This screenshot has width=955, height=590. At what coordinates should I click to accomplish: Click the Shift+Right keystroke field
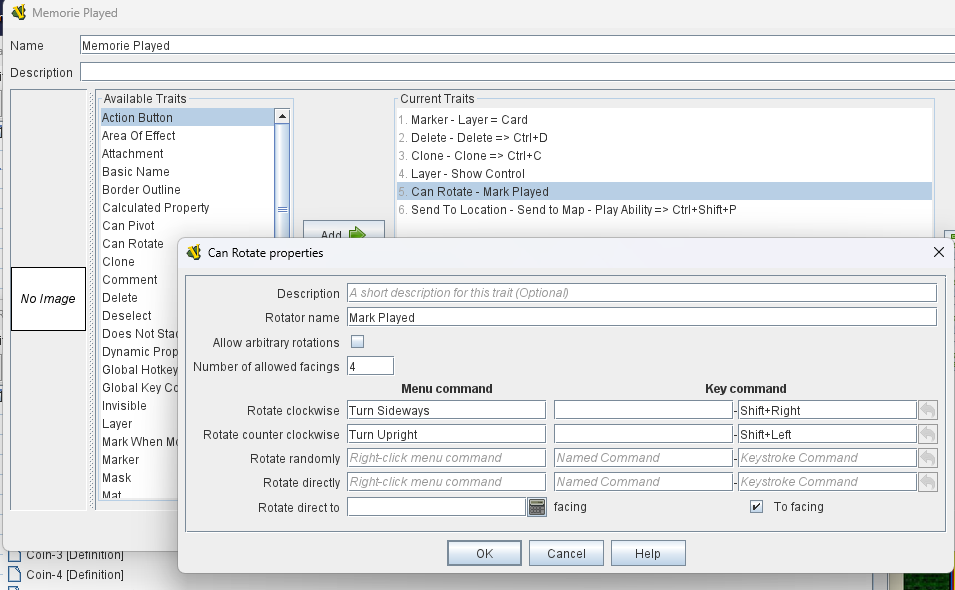coord(827,410)
